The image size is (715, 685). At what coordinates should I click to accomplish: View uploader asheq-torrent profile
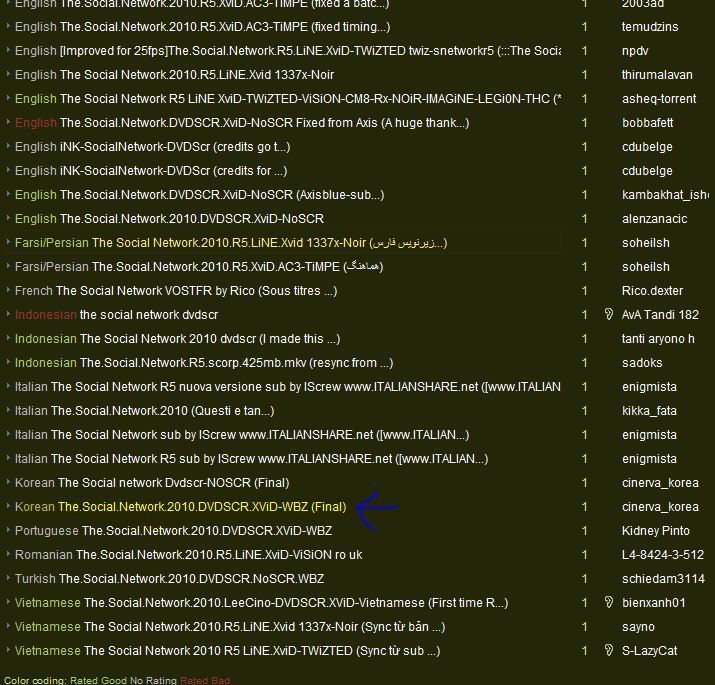pos(659,99)
